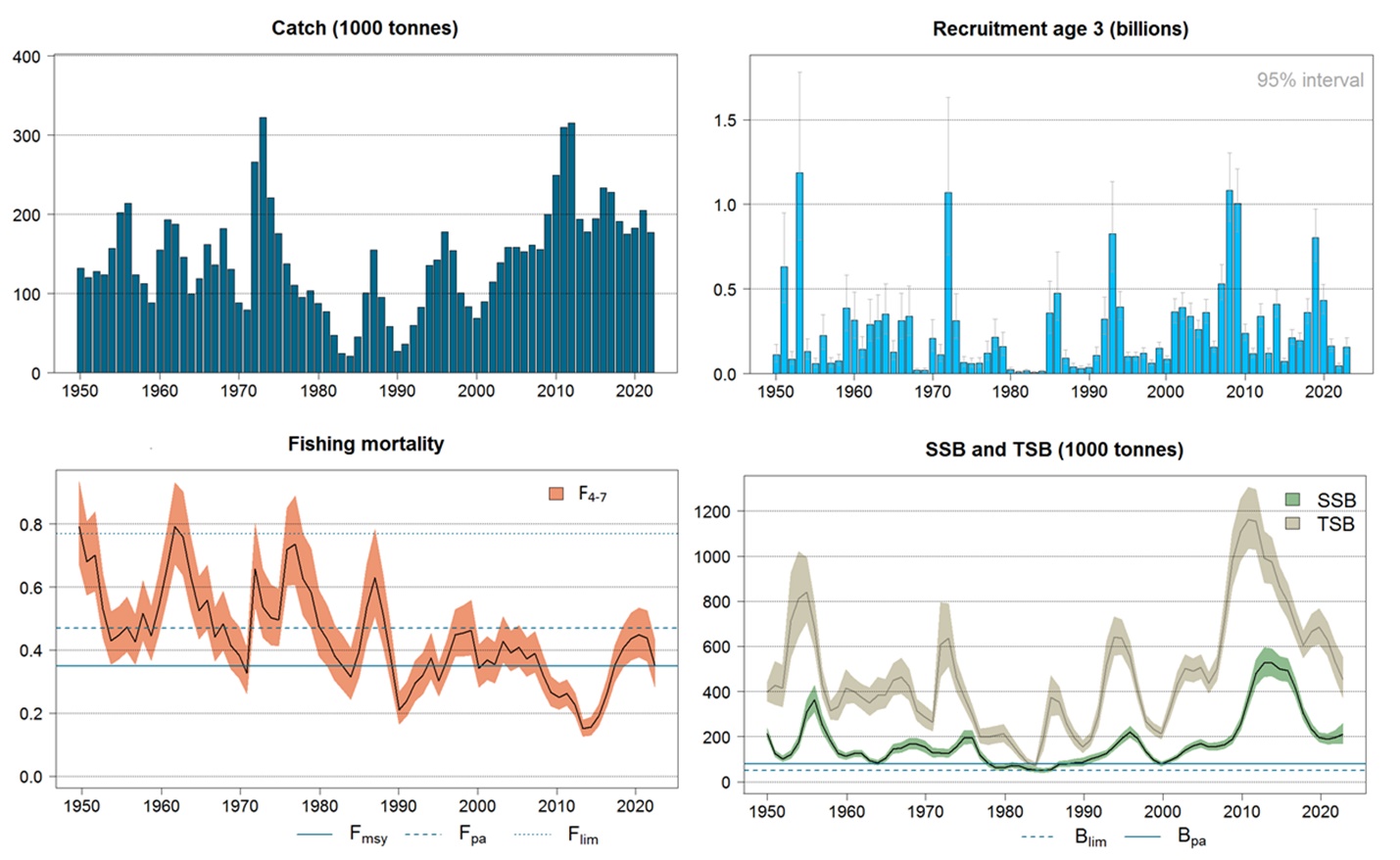Click the "Recruitment age 3 (billions)" title
The height and width of the screenshot is (860, 1400).
[1060, 28]
